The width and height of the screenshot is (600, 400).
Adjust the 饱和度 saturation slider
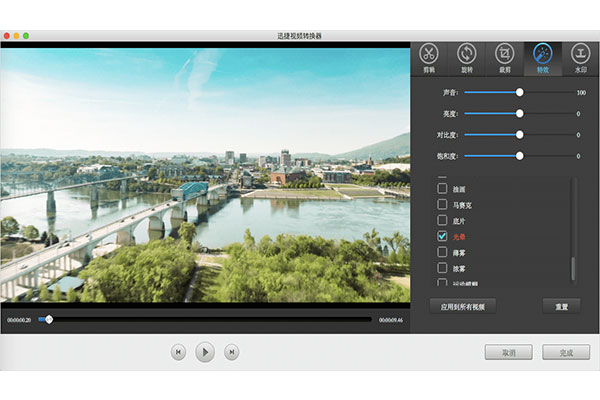[520, 156]
